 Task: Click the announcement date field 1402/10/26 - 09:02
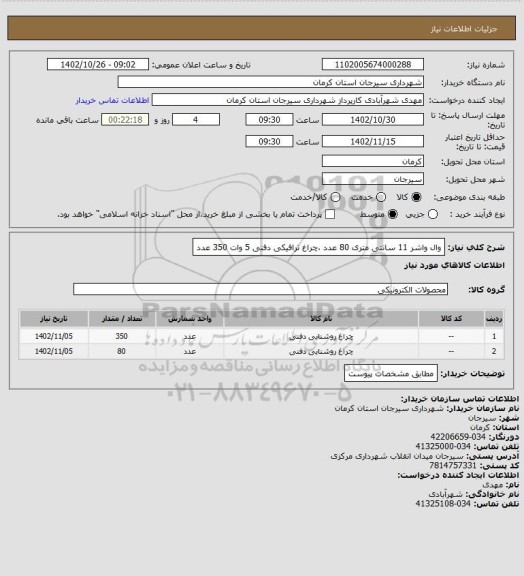(98, 64)
